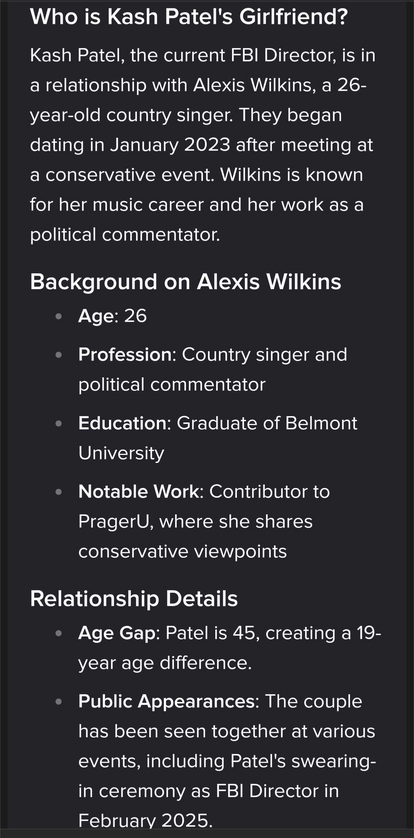Click the bullet point beside Profession
Viewport: 414px width, 838px height.
(x=59, y=355)
